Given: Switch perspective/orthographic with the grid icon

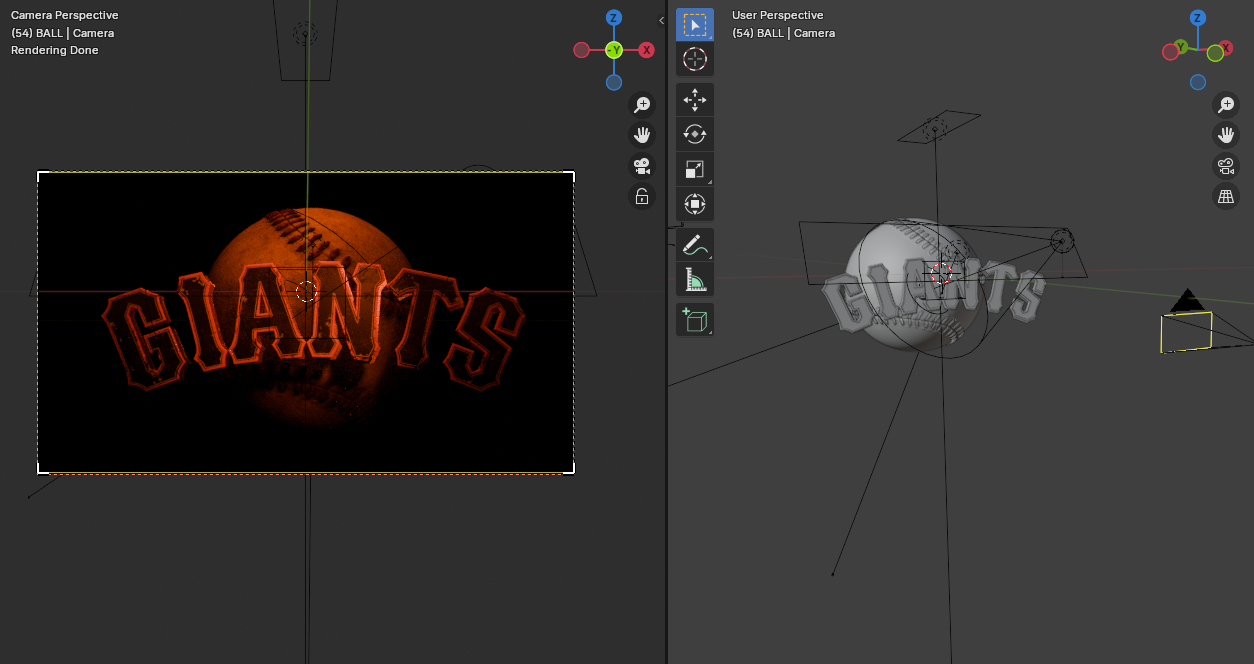Looking at the screenshot, I should [x=1226, y=197].
